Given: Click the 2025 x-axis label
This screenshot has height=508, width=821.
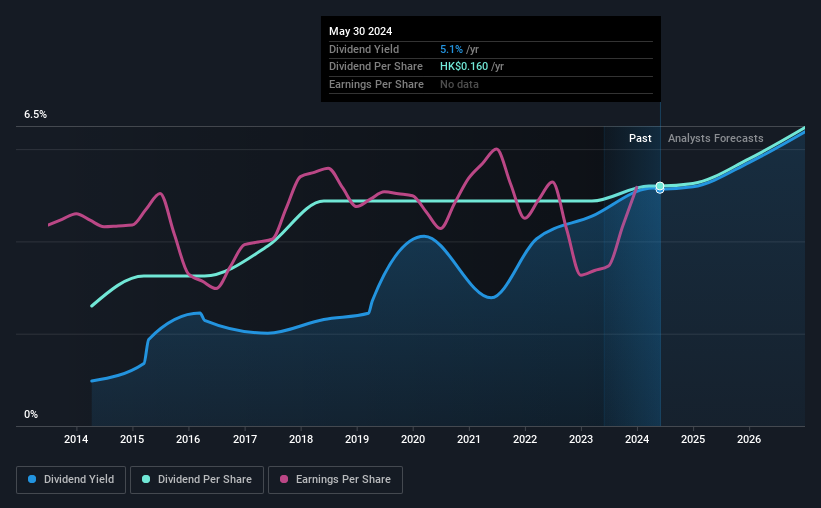Looking at the screenshot, I should coord(693,439).
